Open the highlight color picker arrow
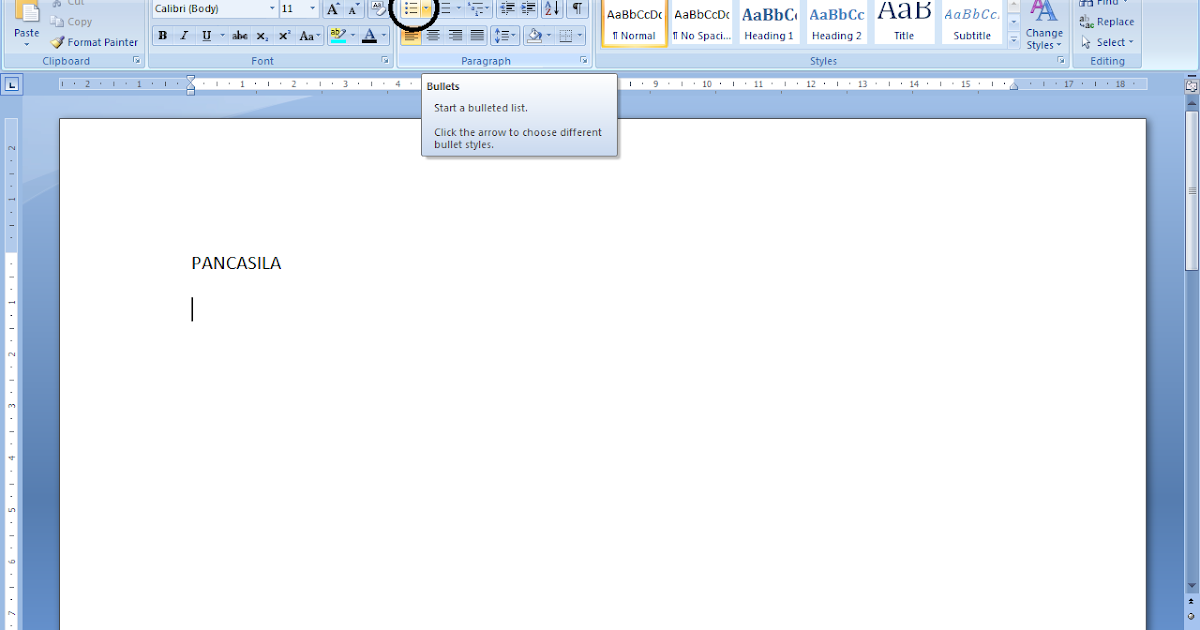The width and height of the screenshot is (1200, 630). click(x=353, y=36)
